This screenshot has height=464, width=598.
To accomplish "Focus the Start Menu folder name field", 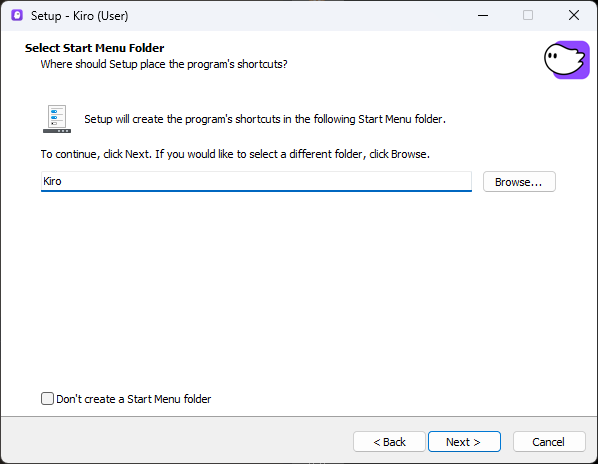I will tap(256, 181).
